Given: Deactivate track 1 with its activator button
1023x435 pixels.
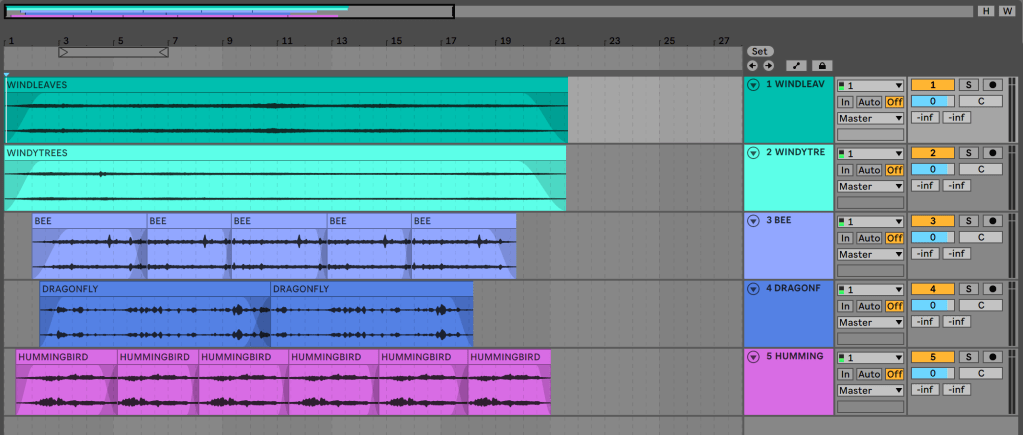Looking at the screenshot, I should coord(930,85).
